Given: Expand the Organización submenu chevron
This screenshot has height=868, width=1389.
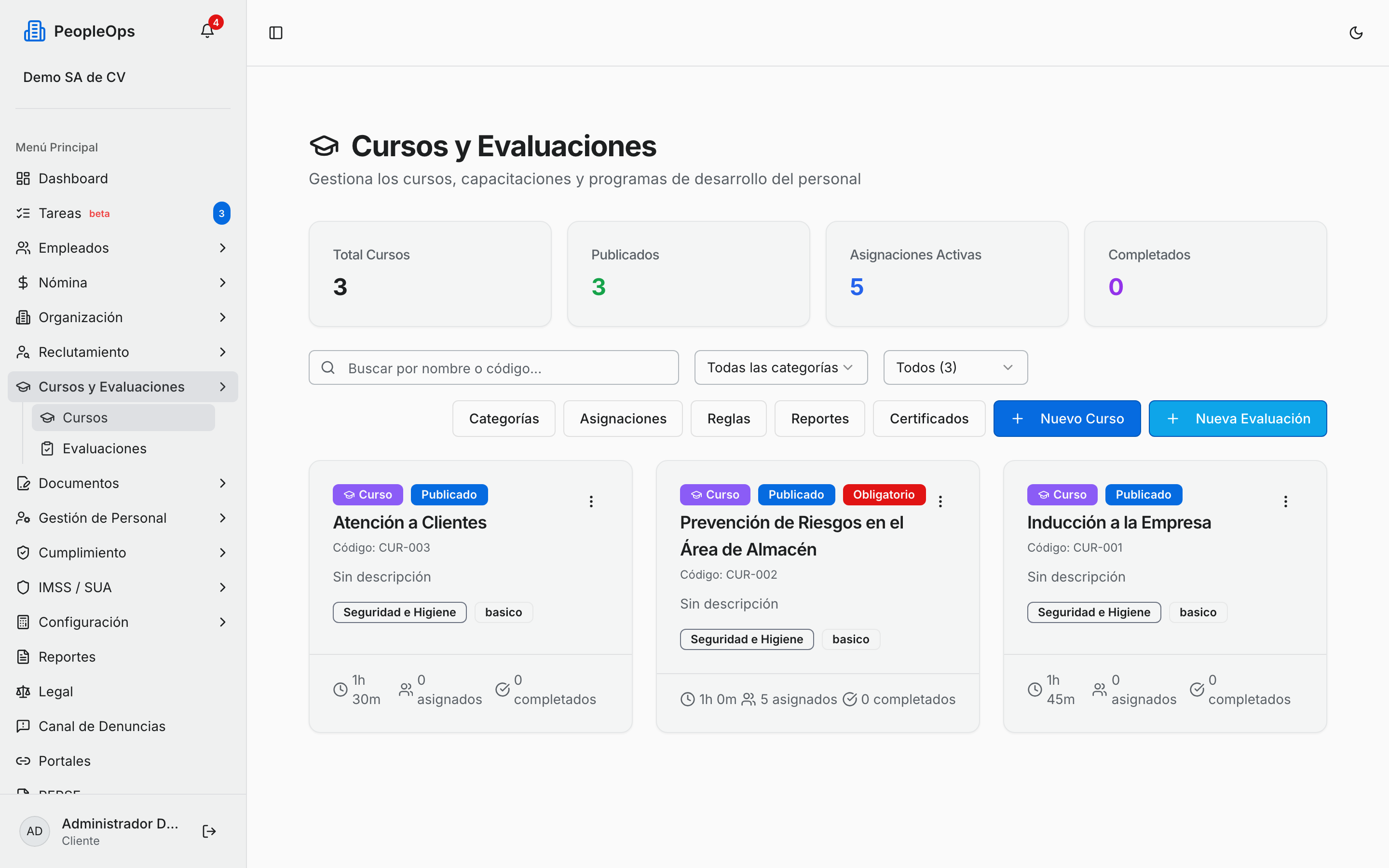Looking at the screenshot, I should pos(223,317).
